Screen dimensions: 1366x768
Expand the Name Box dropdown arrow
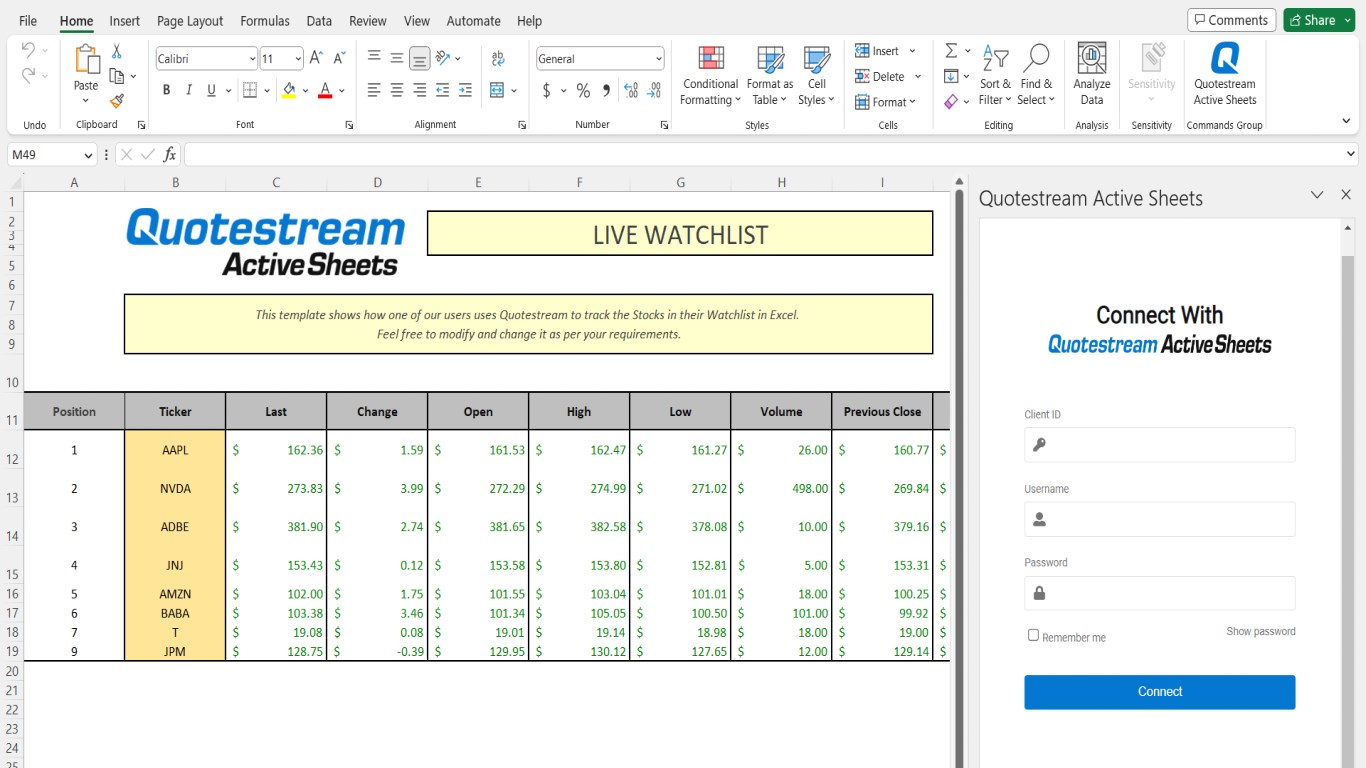click(89, 155)
